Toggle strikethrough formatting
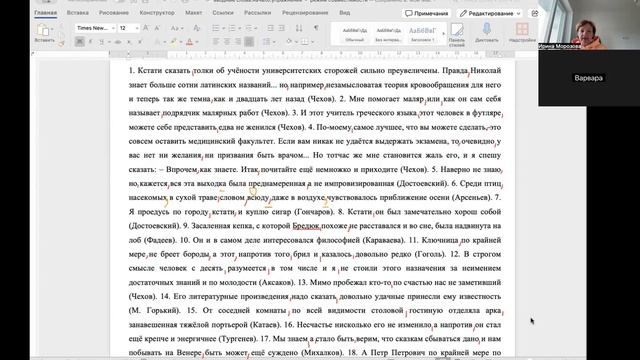This screenshot has height=360, width=640. pos(118,42)
